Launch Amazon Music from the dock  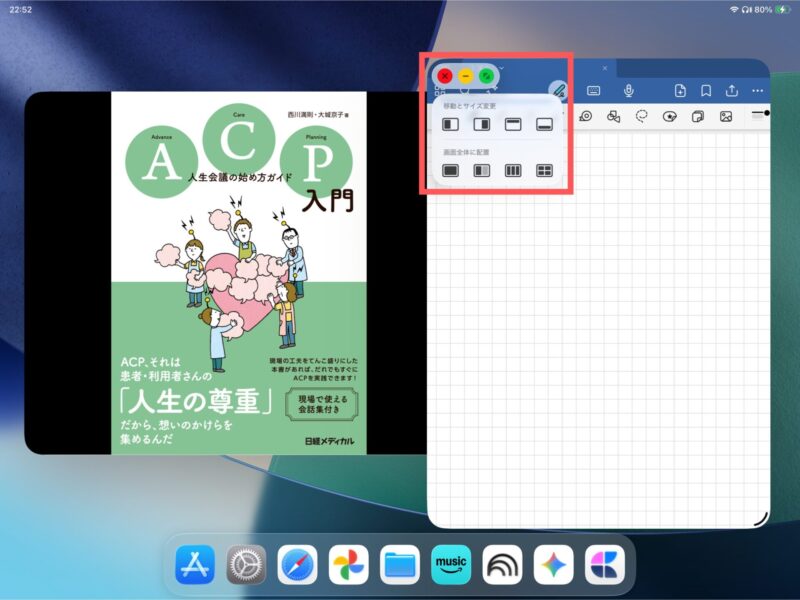(451, 564)
